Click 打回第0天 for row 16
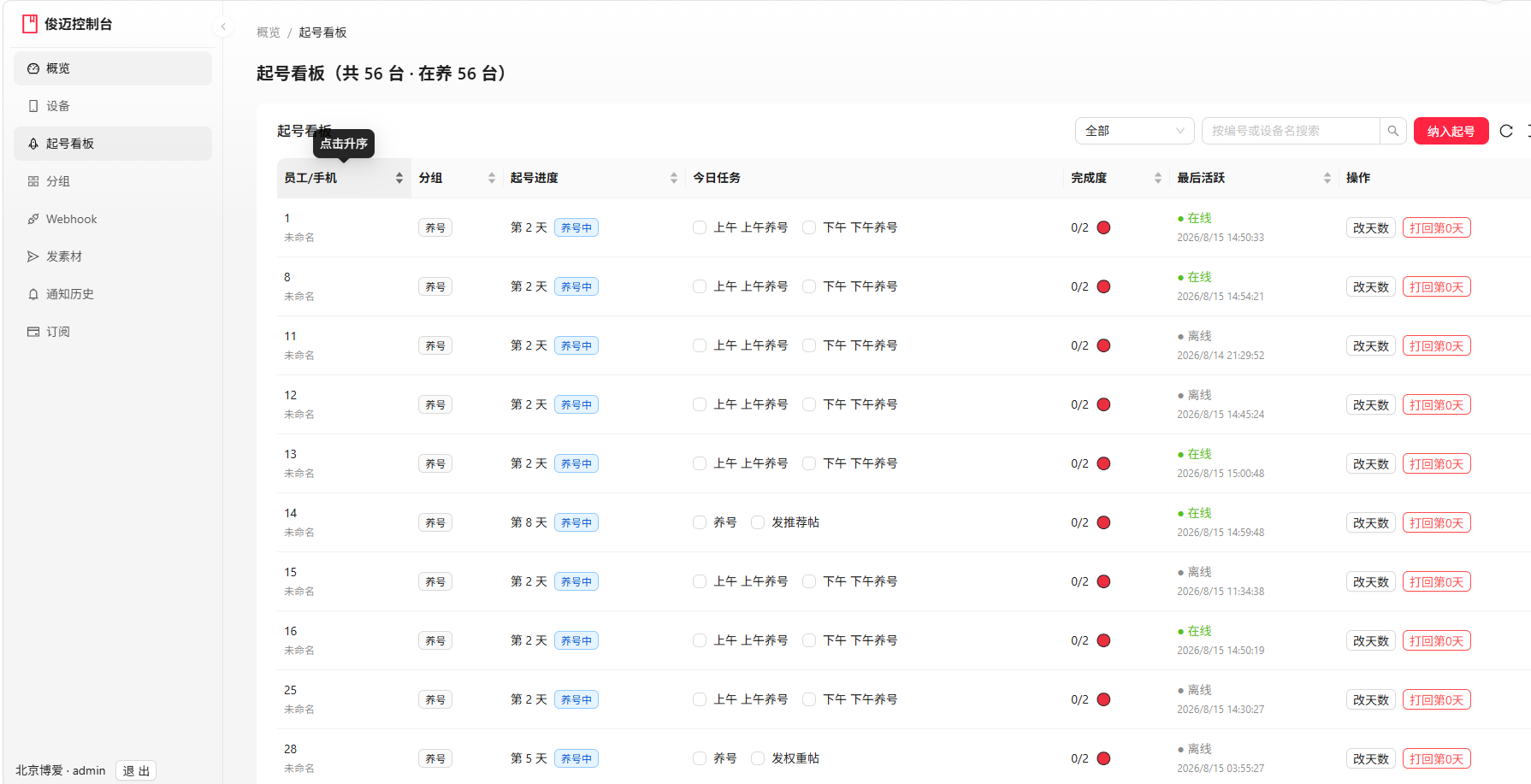Screen dimensions: 1531x784 [x=1436, y=641]
